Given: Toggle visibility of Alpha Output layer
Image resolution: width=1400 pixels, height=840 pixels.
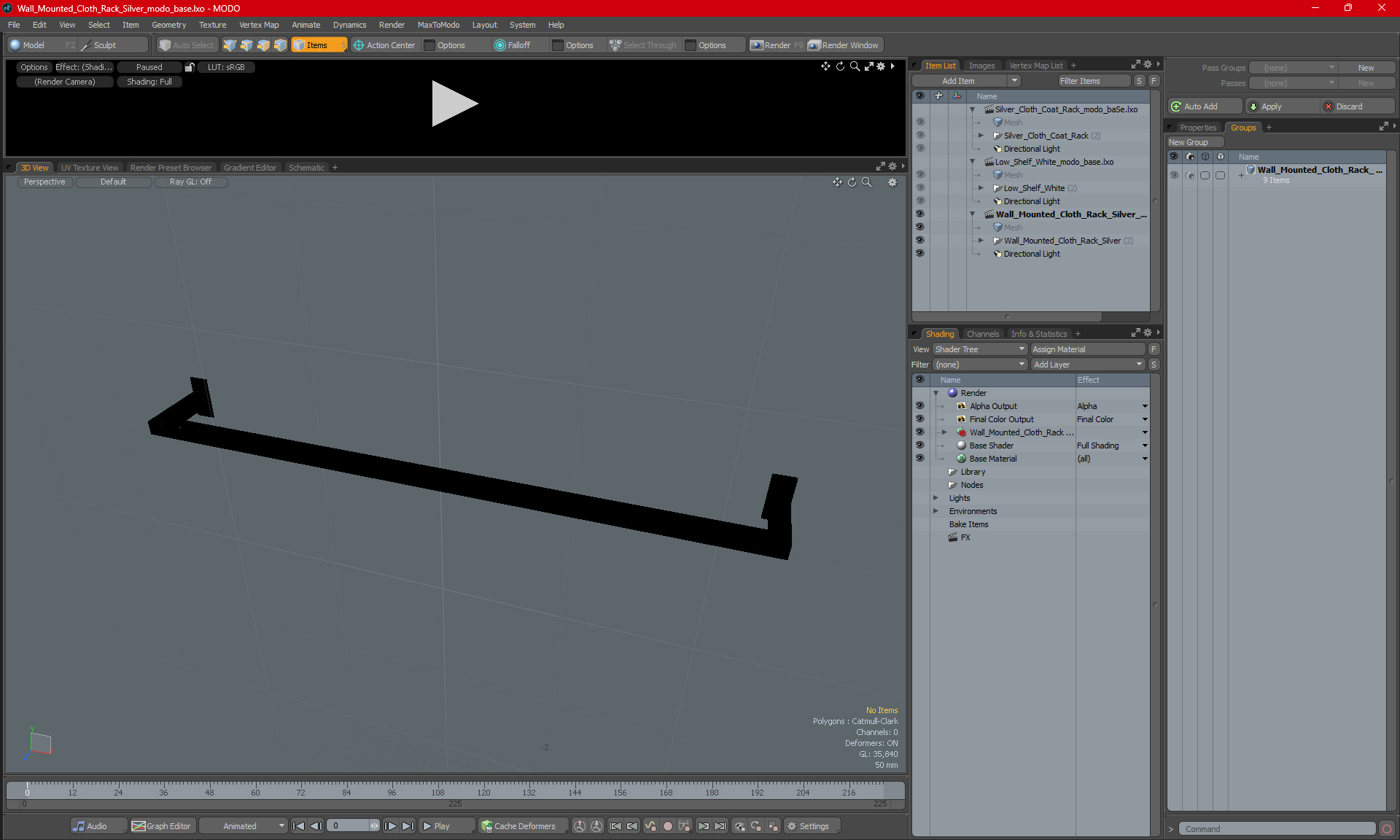Looking at the screenshot, I should (x=919, y=406).
